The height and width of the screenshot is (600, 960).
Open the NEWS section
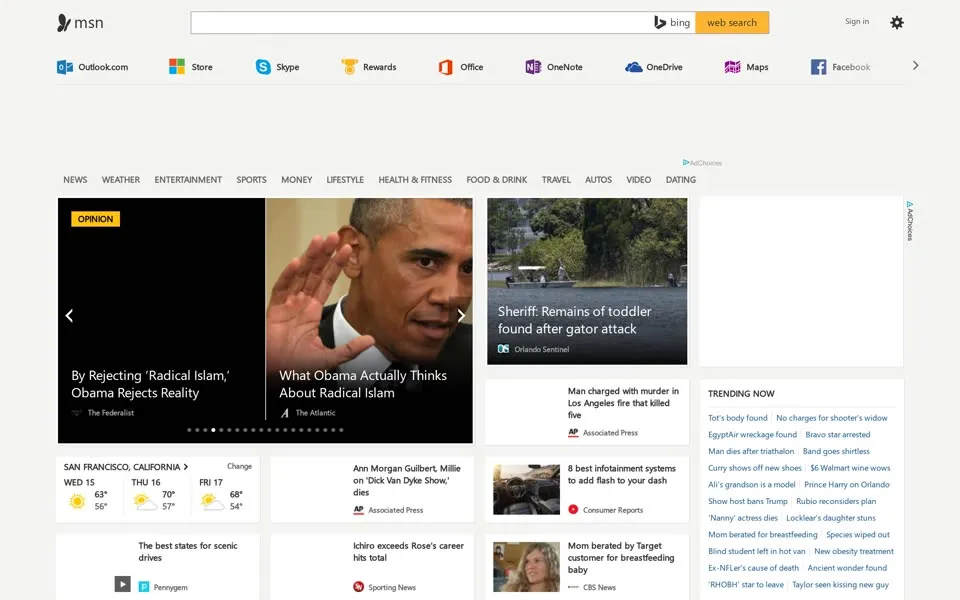click(x=75, y=179)
